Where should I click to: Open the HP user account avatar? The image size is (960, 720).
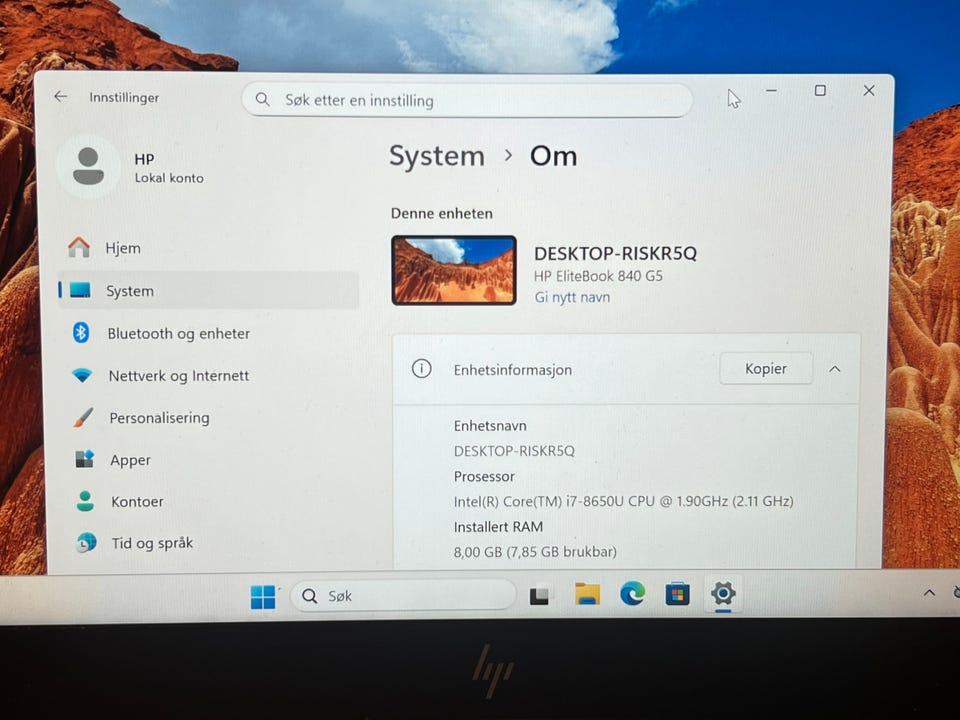88,166
